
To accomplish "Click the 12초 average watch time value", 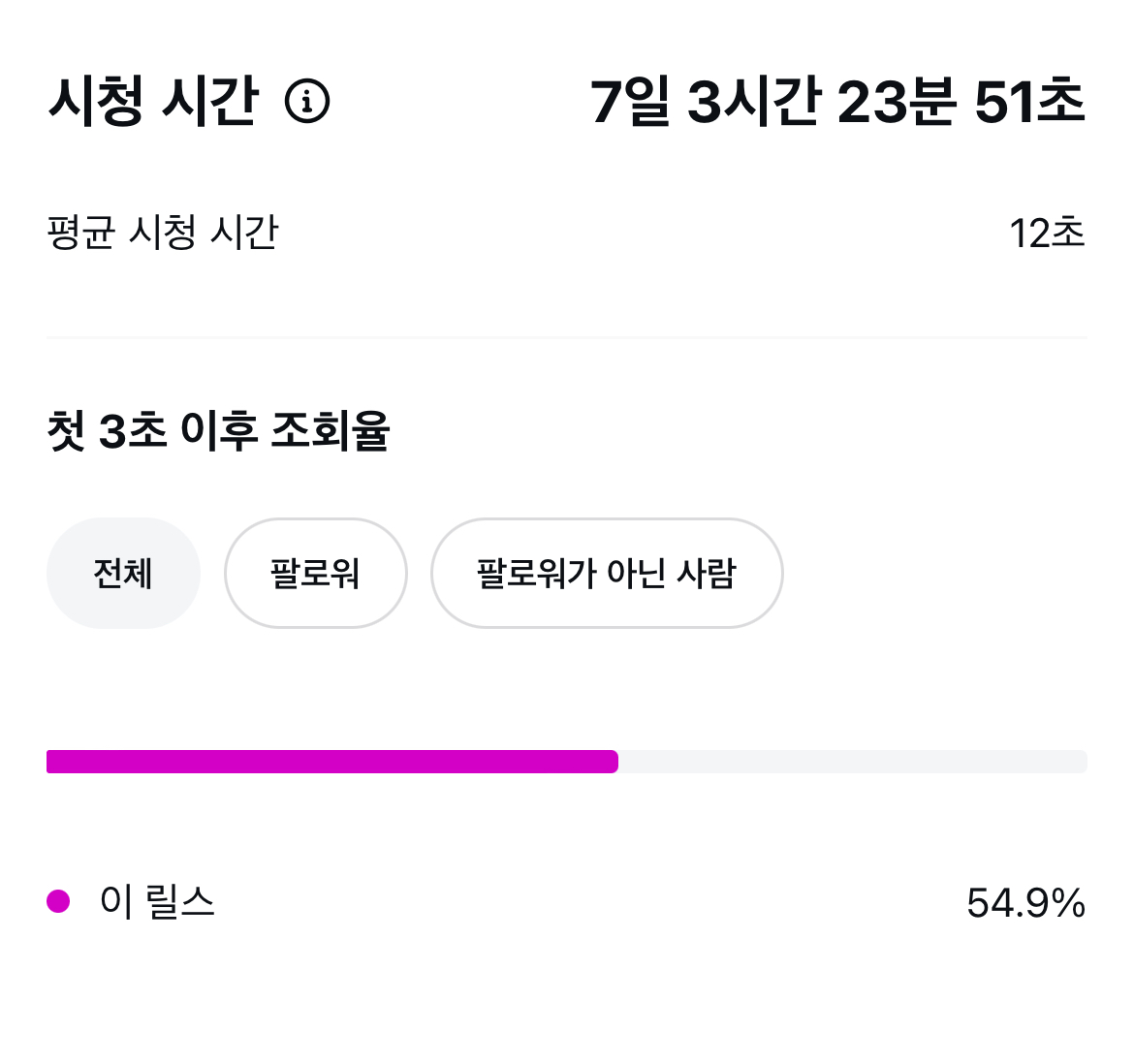I will 1047,234.
